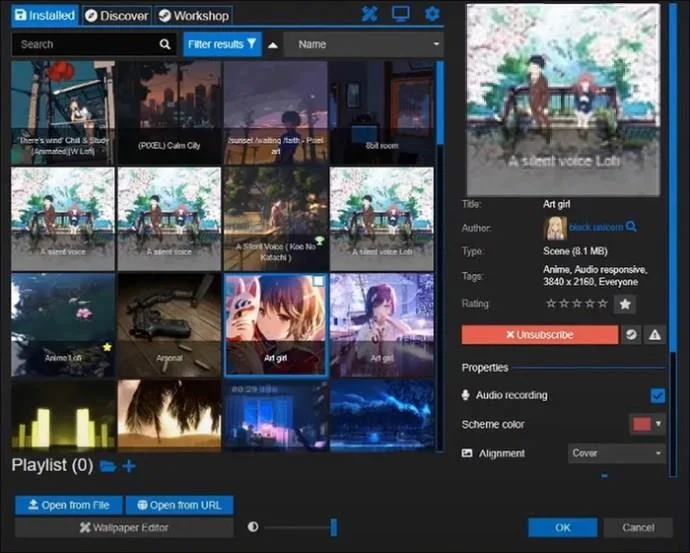Click the large wallpaper preview image
Screen dimensions: 690x553
click(563, 100)
